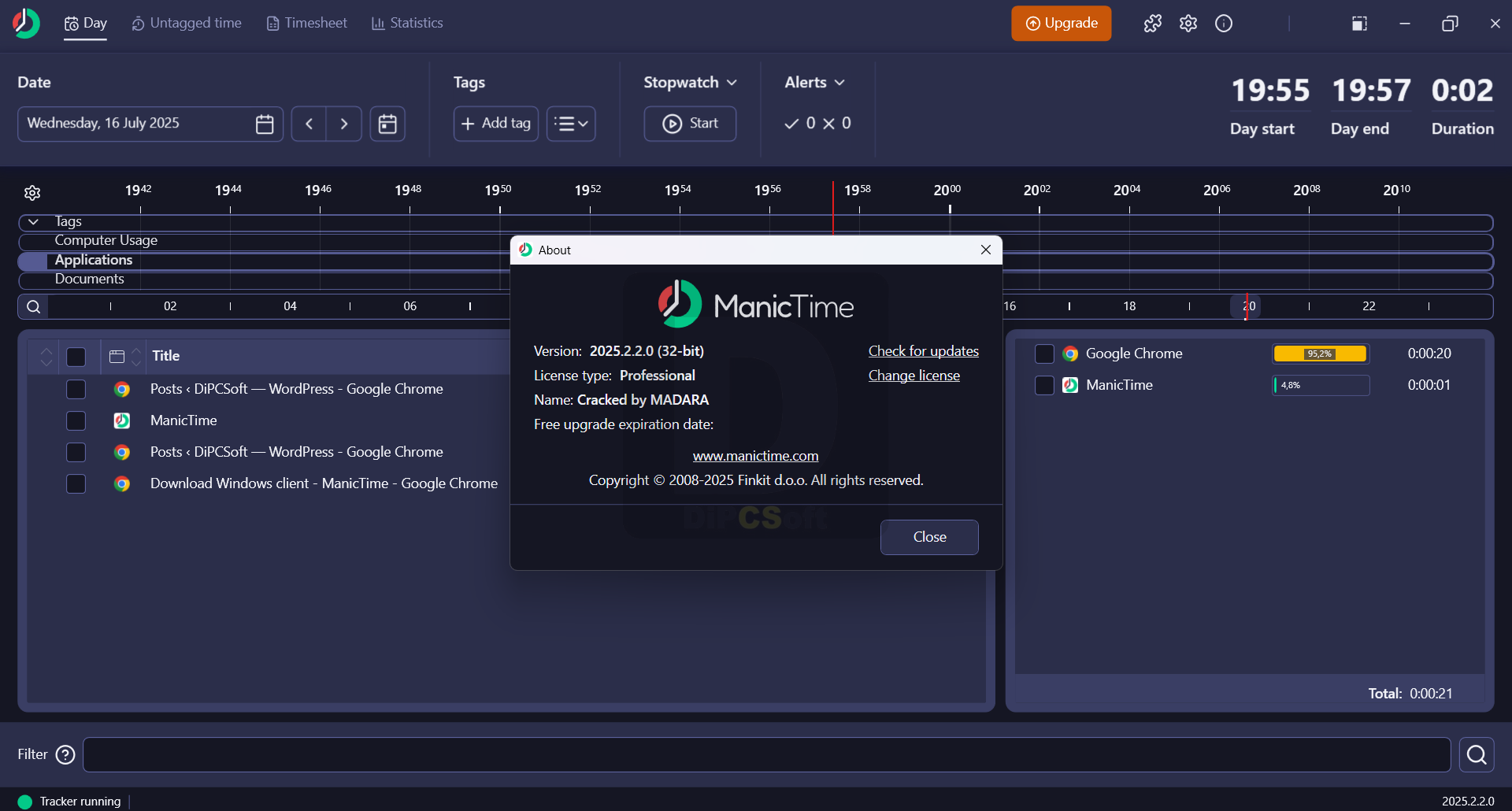Click the filter help question mark
The width and height of the screenshot is (1512, 811).
coord(65,754)
